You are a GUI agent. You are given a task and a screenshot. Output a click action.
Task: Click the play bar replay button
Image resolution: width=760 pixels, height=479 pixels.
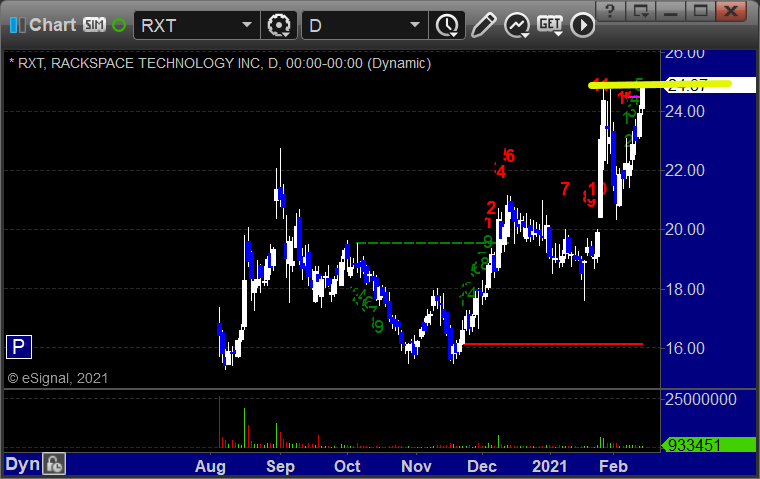tap(582, 25)
